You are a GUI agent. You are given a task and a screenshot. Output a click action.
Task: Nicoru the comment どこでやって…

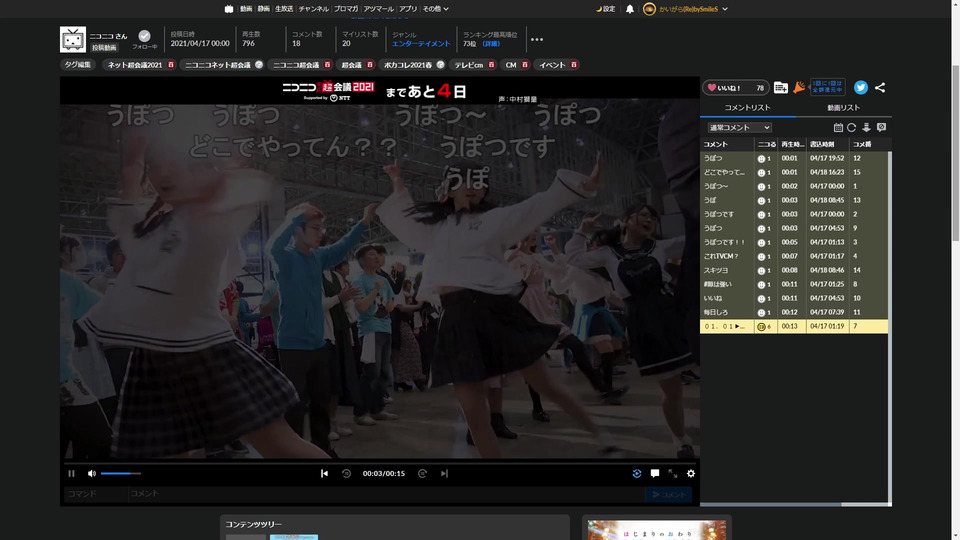(761, 173)
